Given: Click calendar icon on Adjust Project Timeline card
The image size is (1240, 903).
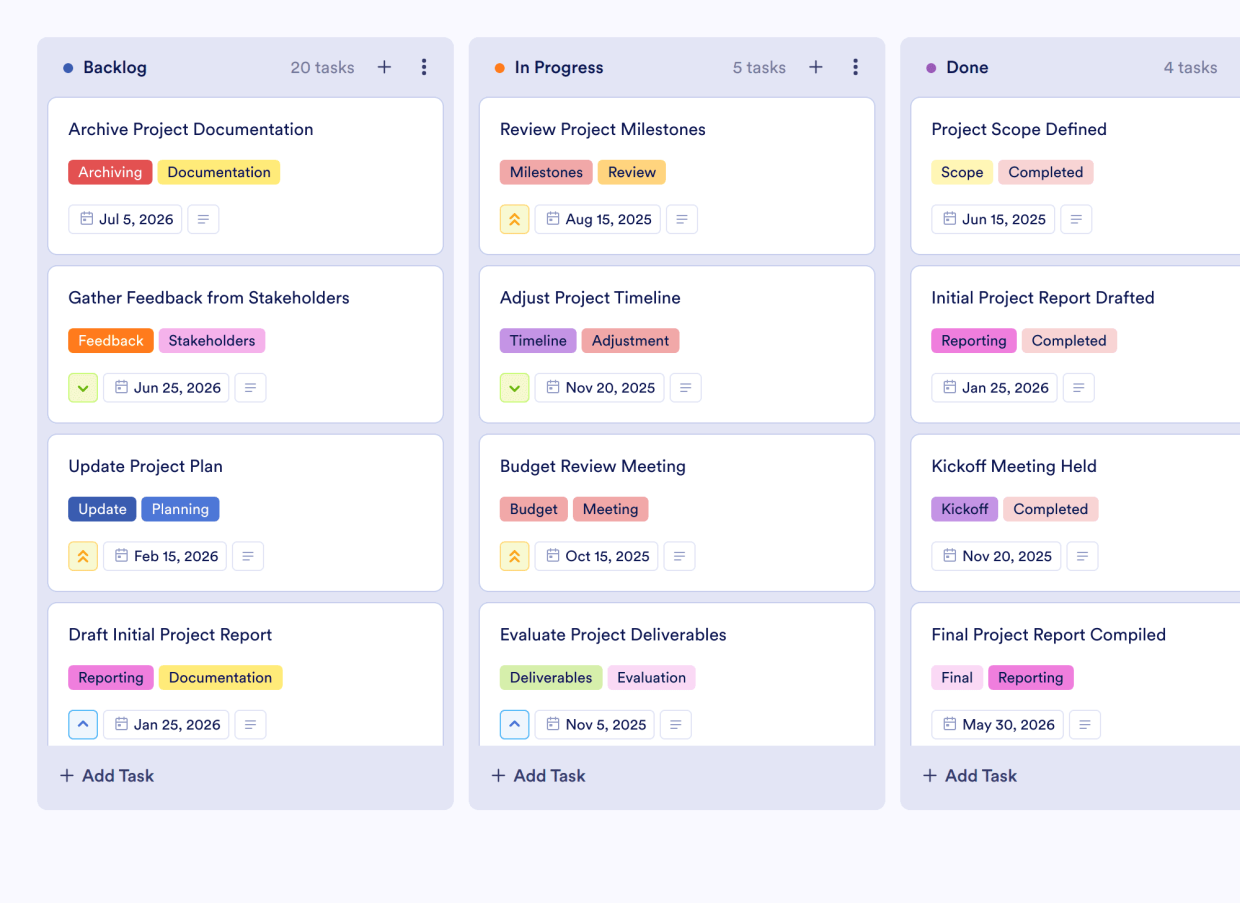Looking at the screenshot, I should click(x=554, y=388).
